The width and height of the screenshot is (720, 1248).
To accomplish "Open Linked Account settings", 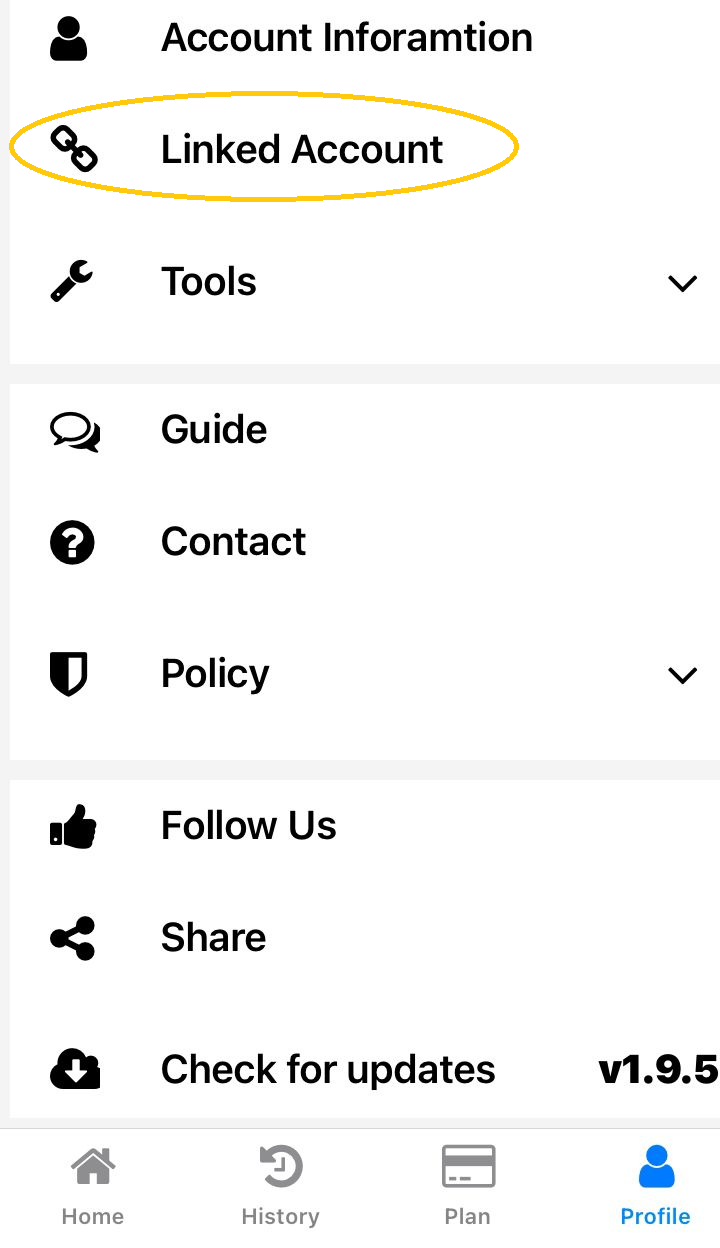I will pyautogui.click(x=301, y=150).
